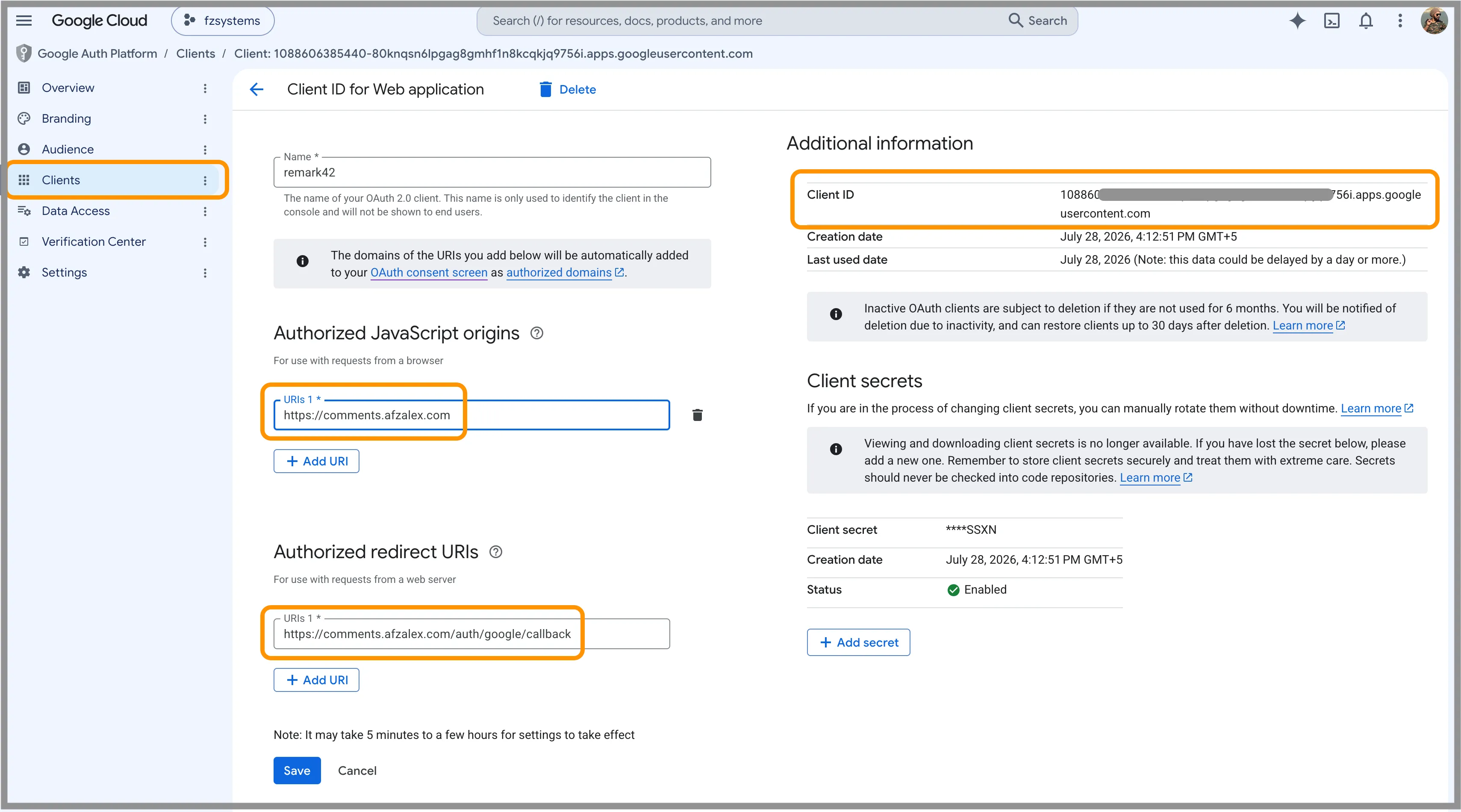Go to Google Auth Platform breadcrumb

(97, 53)
